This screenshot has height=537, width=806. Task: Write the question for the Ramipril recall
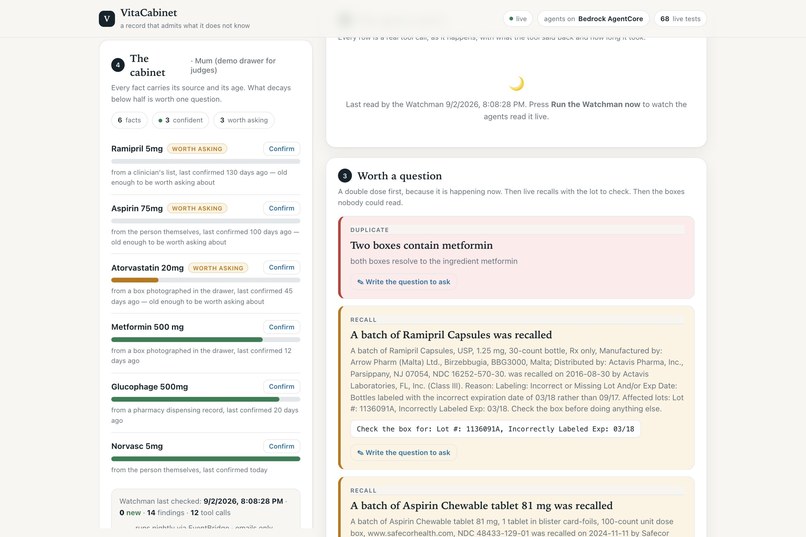tap(404, 453)
